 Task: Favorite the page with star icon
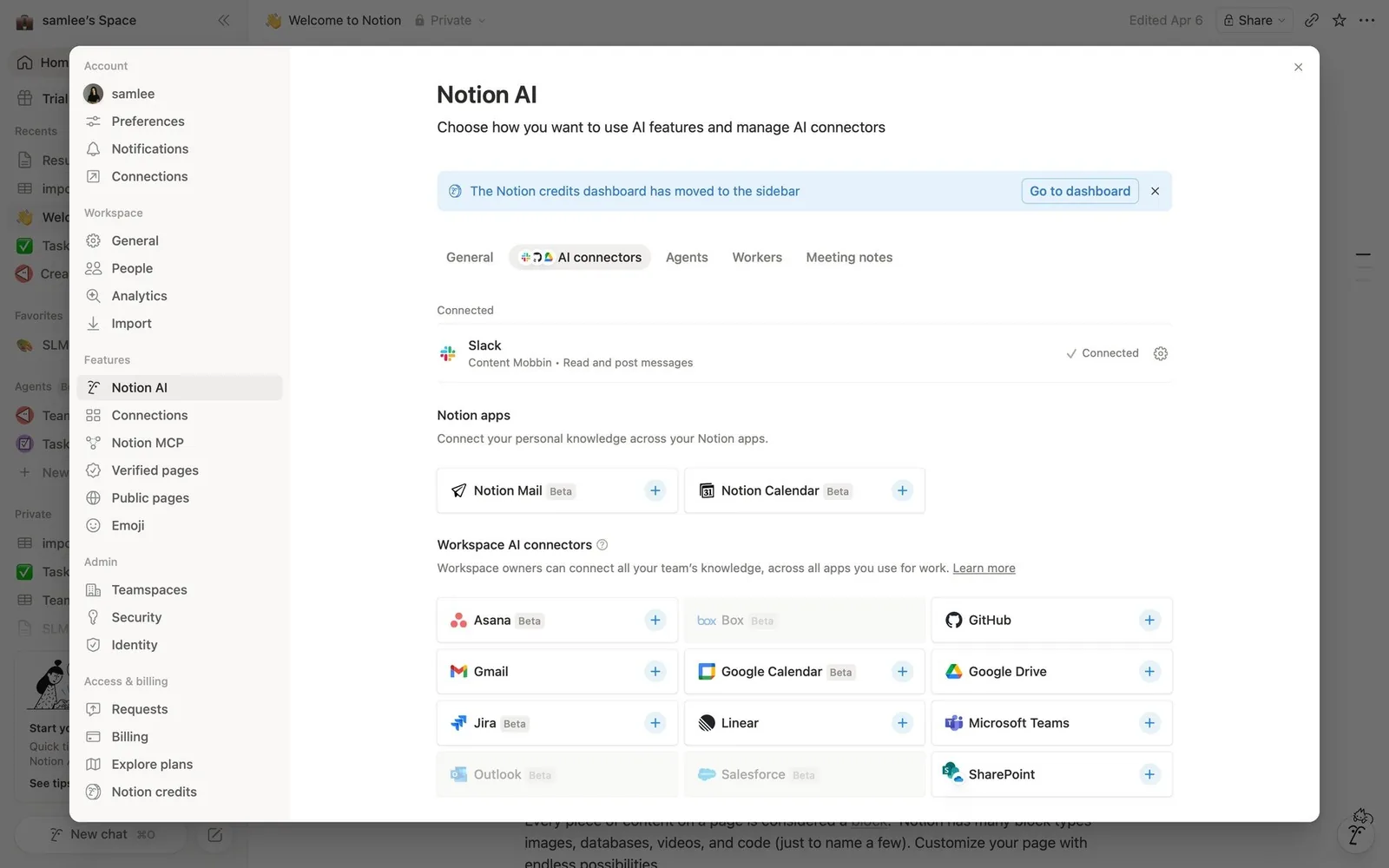(1340, 20)
